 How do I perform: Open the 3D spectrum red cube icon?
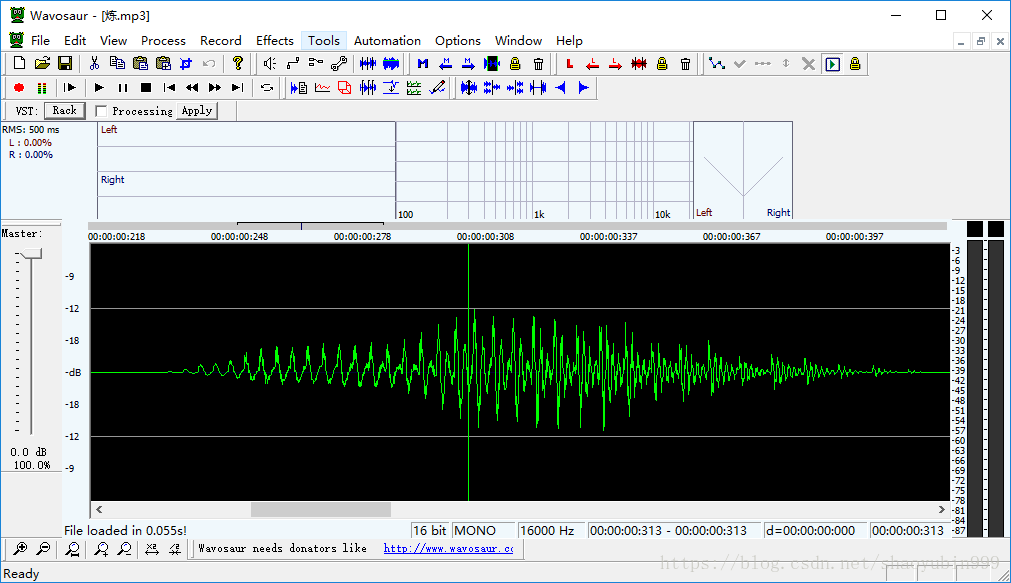pos(345,88)
